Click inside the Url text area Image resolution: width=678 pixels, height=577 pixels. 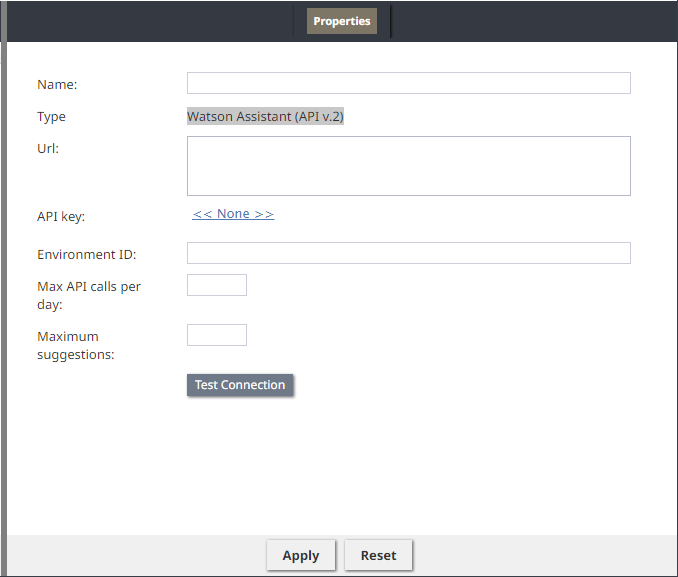[409, 166]
